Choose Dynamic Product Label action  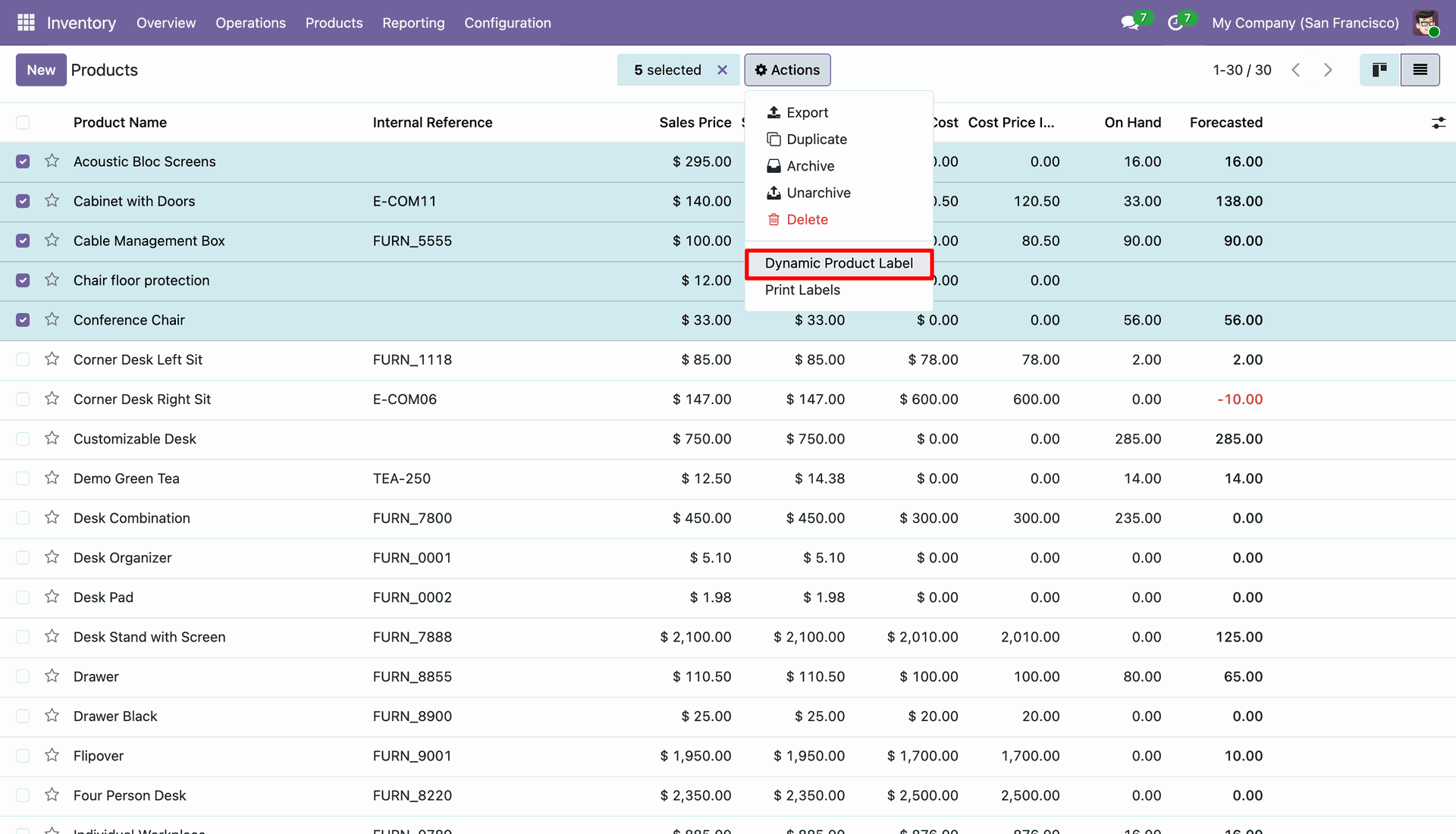839,263
